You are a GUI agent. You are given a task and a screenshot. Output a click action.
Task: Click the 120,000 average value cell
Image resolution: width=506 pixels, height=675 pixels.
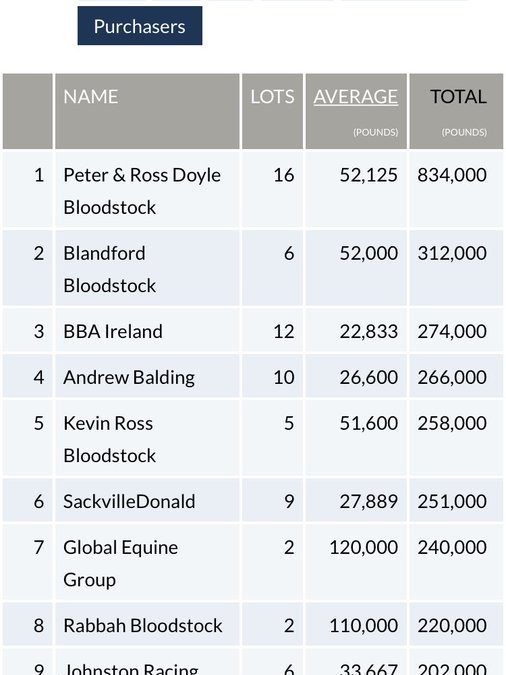coord(363,548)
